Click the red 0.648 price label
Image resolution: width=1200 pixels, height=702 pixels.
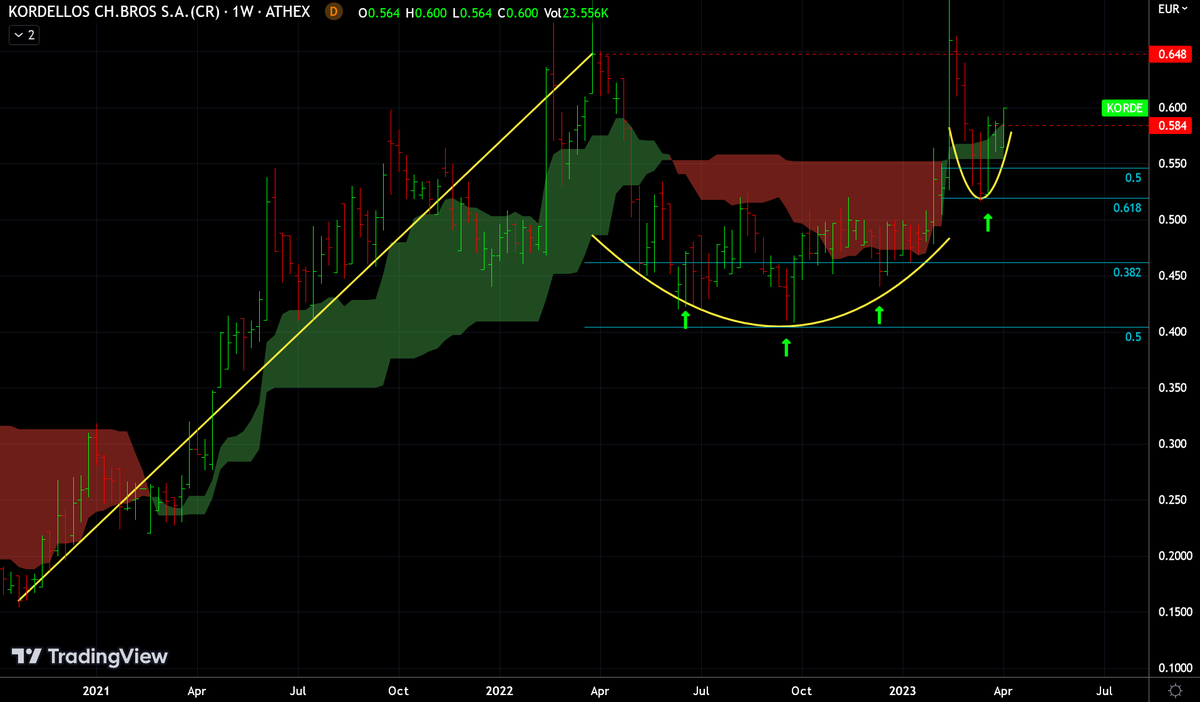[1172, 54]
